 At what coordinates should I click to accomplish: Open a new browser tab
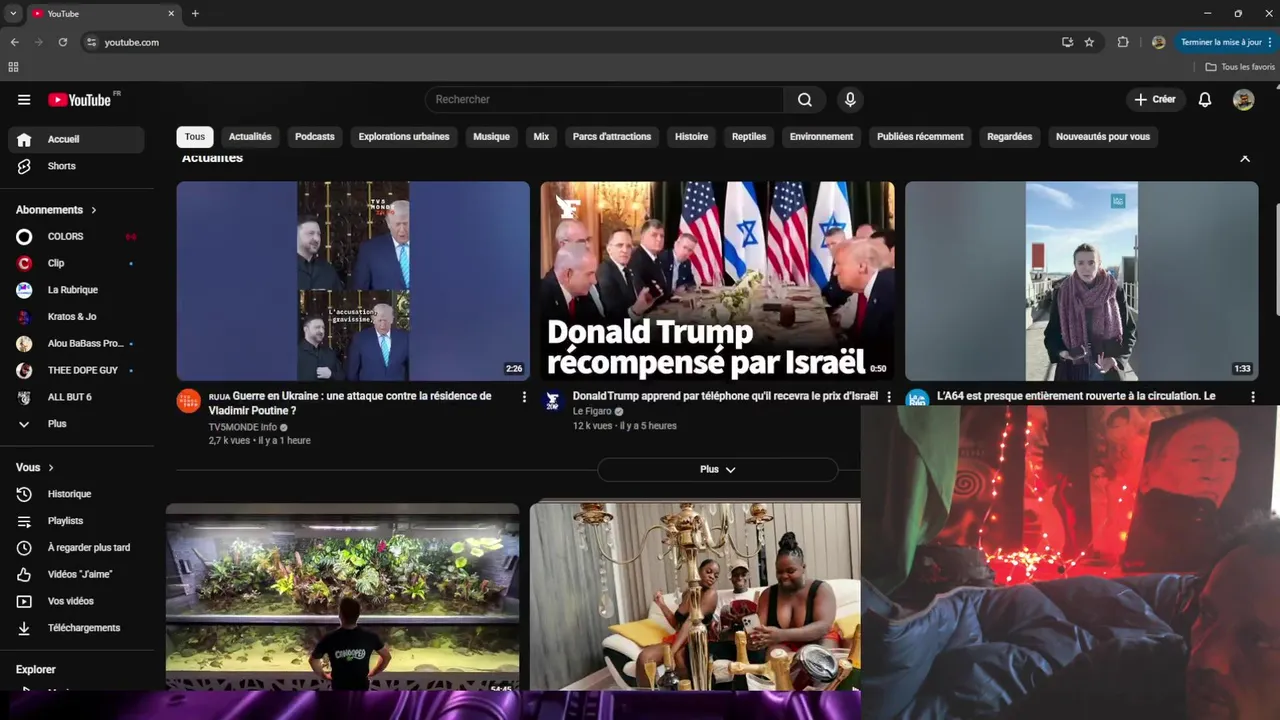(195, 14)
